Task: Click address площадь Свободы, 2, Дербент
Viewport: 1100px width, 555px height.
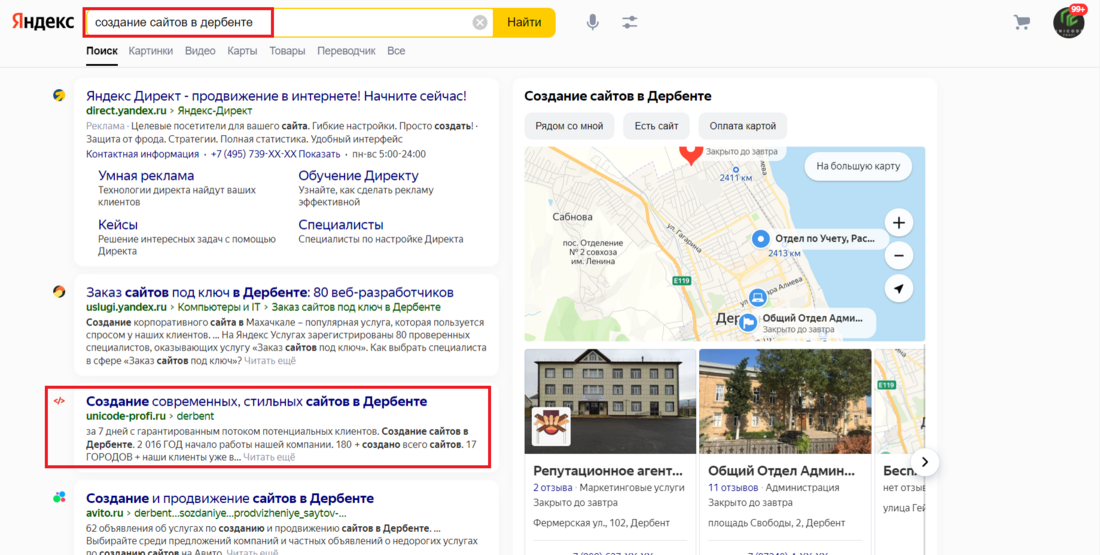Action: tap(777, 523)
